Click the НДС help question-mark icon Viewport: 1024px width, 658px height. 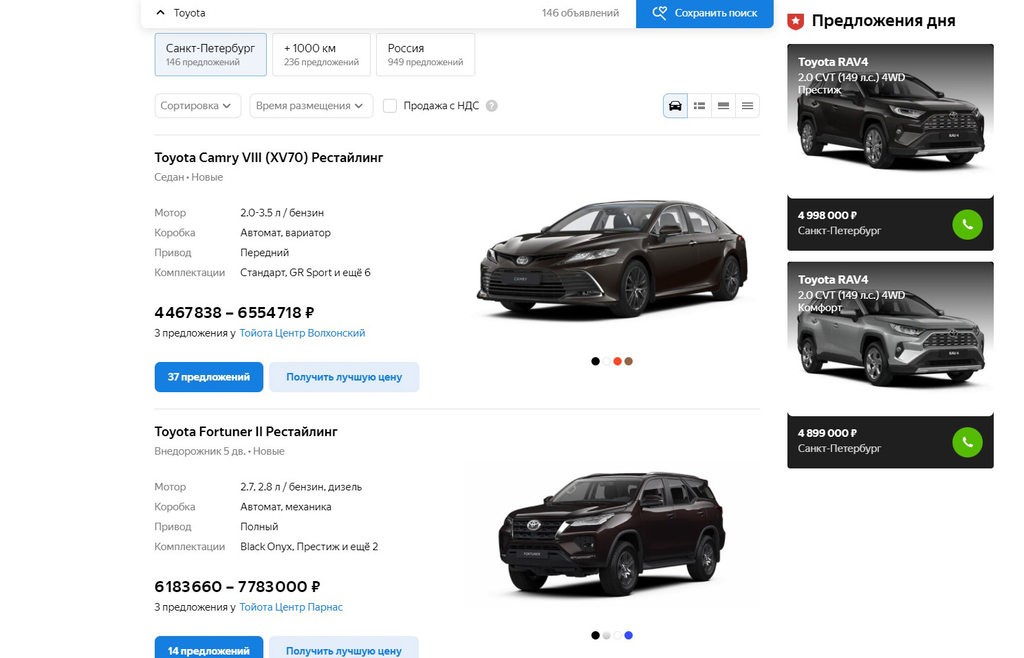tap(492, 106)
